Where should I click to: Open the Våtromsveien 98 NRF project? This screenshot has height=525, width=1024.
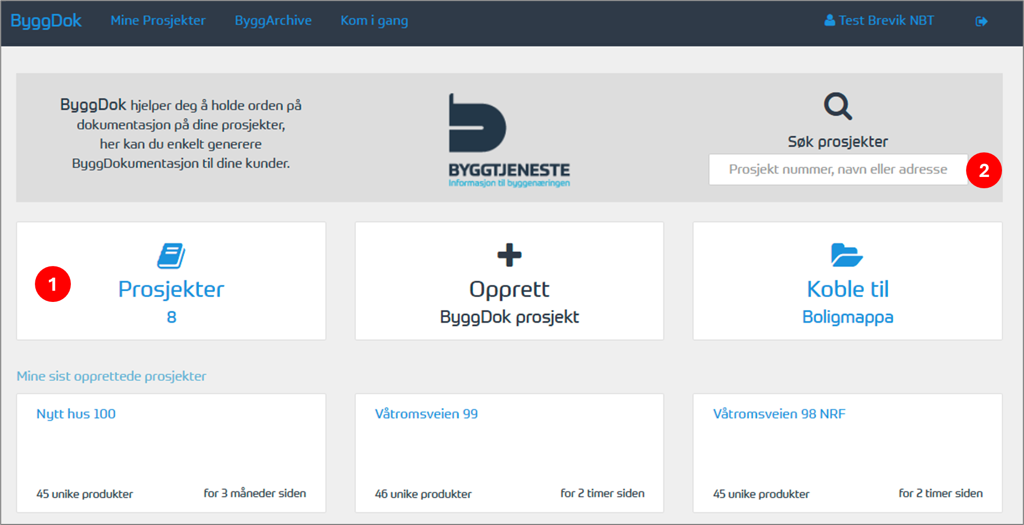point(780,414)
